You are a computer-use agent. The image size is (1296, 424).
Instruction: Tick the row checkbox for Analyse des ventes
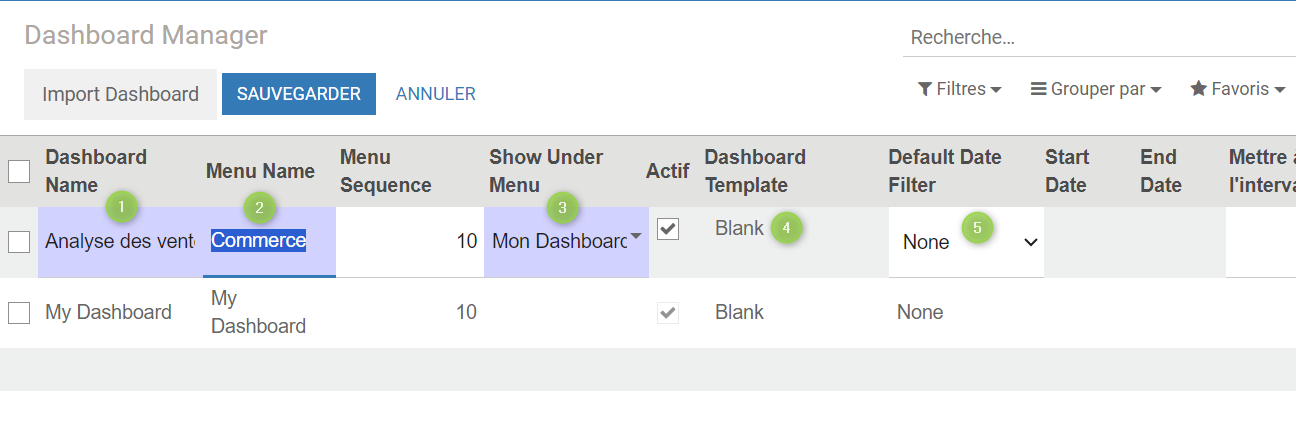(x=19, y=241)
